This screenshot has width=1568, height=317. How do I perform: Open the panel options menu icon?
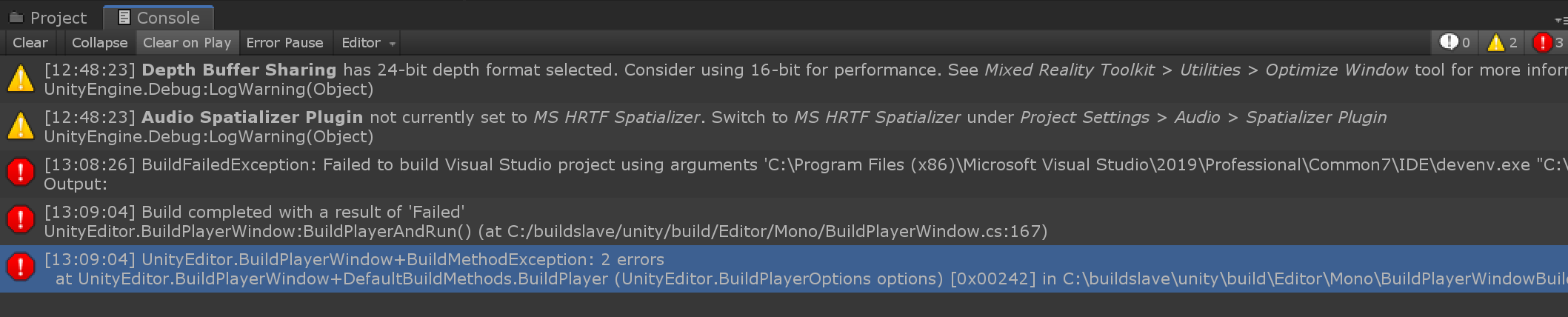pos(1561,21)
